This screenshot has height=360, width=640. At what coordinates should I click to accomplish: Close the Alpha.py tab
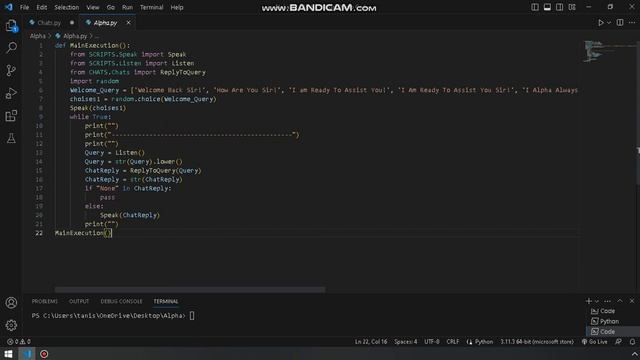(128, 23)
